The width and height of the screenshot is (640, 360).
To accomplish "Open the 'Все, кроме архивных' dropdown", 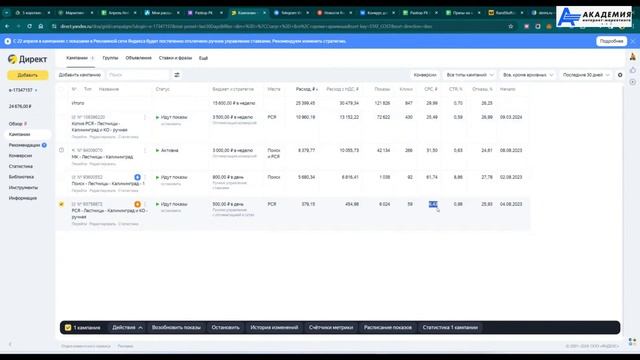I will tap(528, 75).
